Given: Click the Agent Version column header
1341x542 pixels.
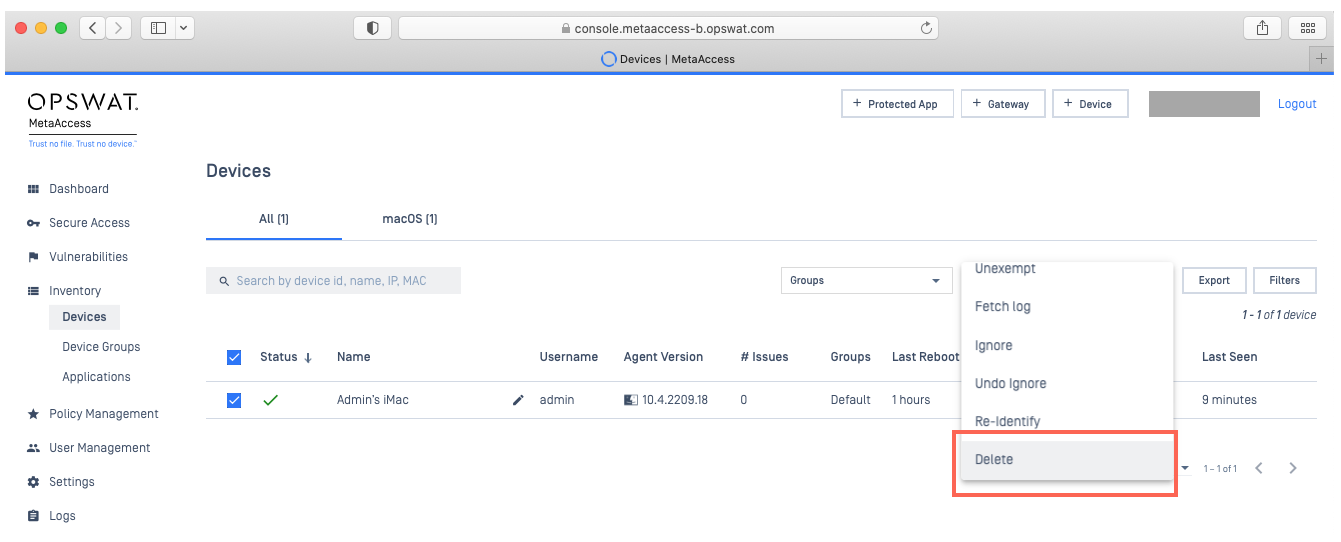Looking at the screenshot, I should point(663,357).
